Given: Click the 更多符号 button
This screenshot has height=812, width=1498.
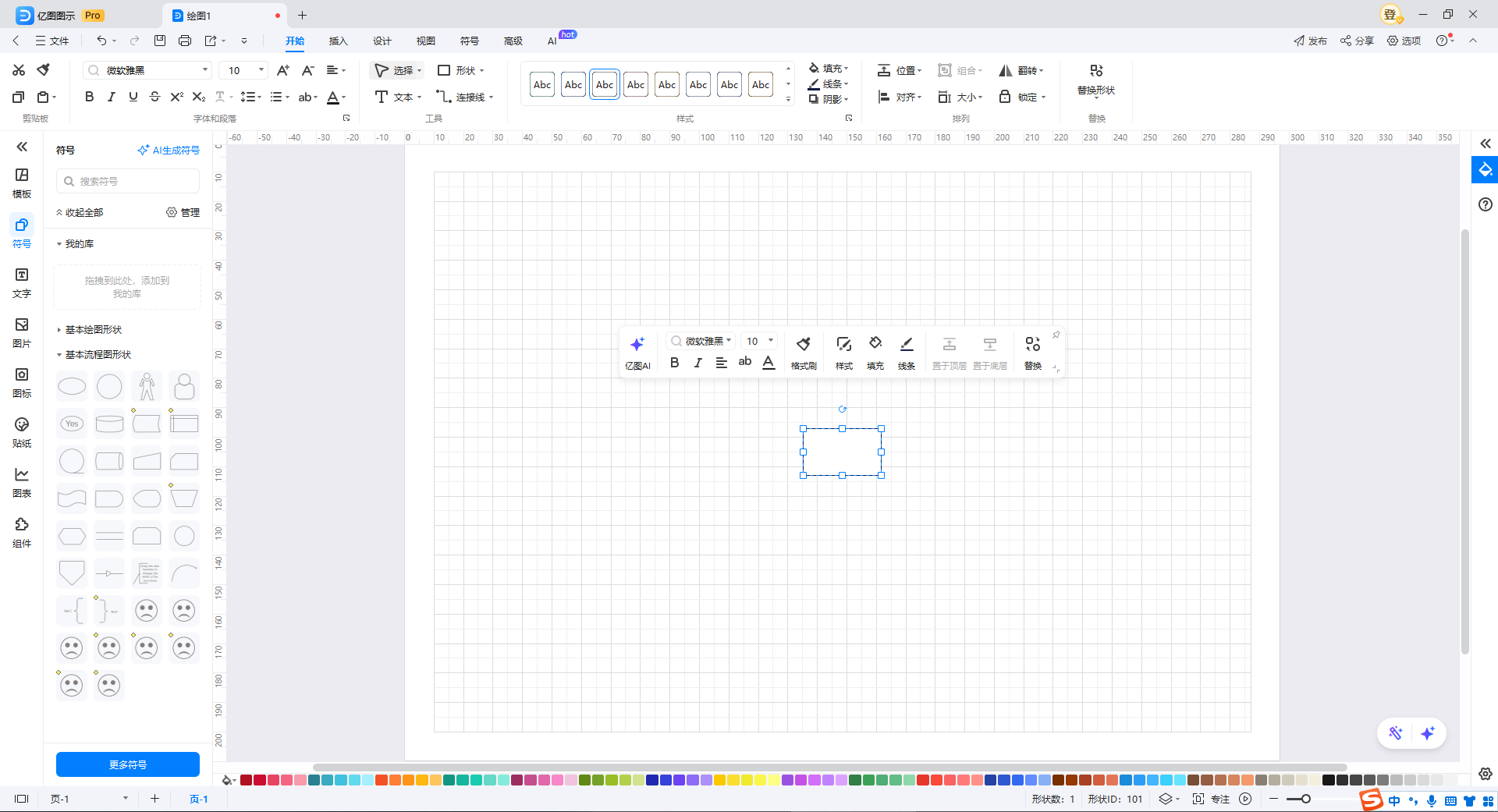Looking at the screenshot, I should [128, 764].
